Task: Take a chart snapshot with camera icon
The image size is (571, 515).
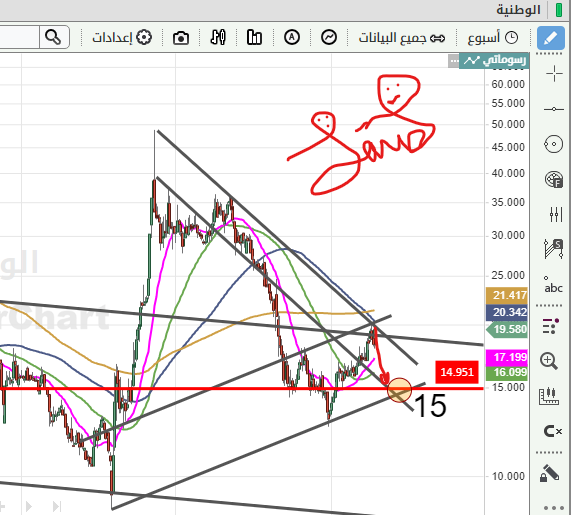Action: [x=181, y=38]
